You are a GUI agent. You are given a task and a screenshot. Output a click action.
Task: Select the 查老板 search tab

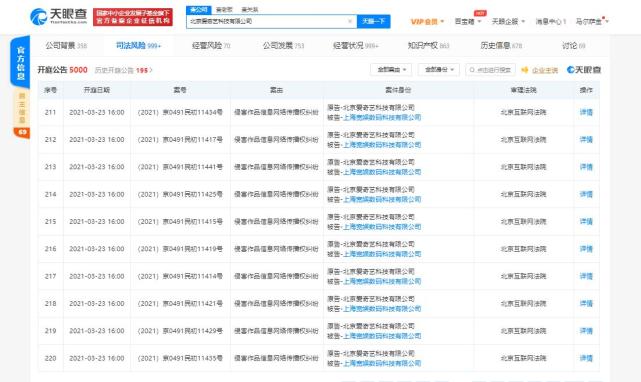(224, 9)
